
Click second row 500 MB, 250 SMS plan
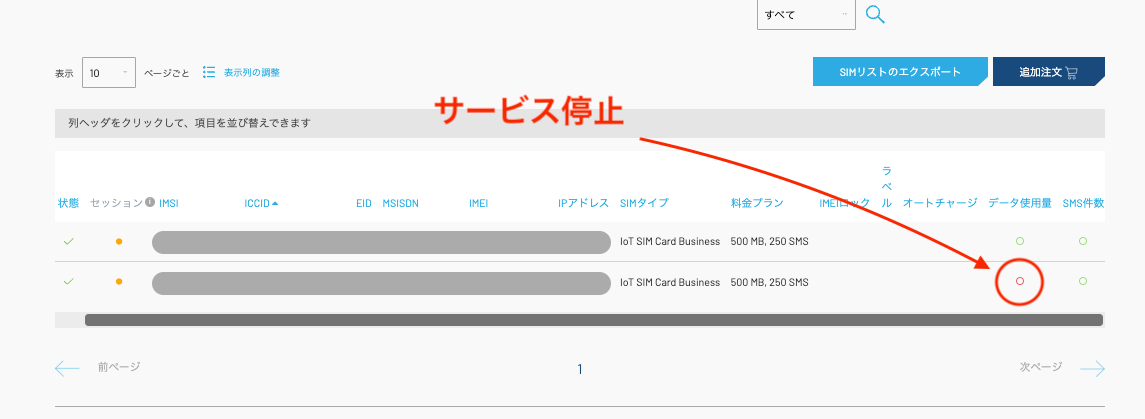[x=770, y=282]
